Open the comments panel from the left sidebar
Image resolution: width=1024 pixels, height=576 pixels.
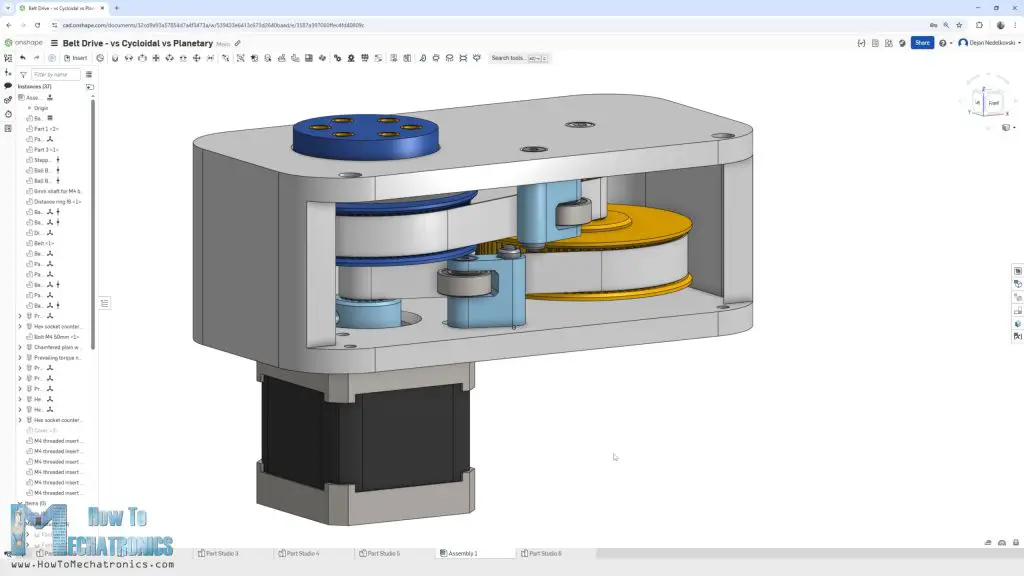[x=7, y=86]
